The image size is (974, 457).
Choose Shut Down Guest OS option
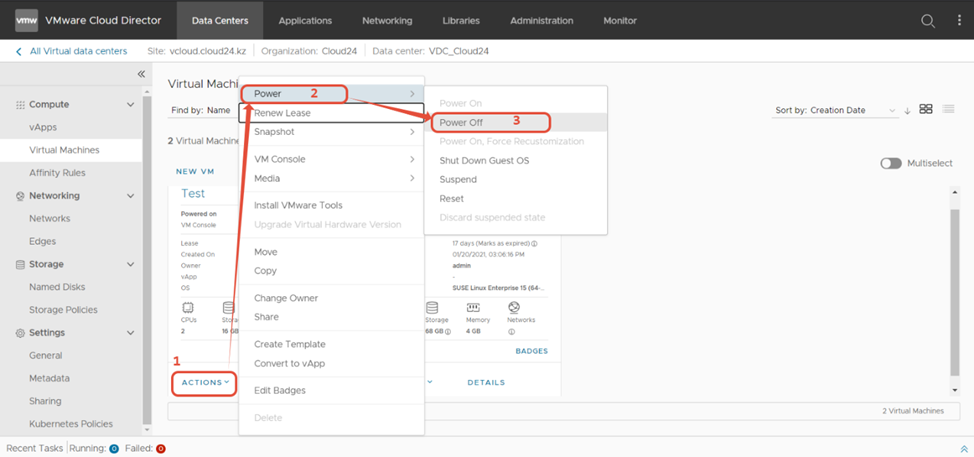point(484,161)
